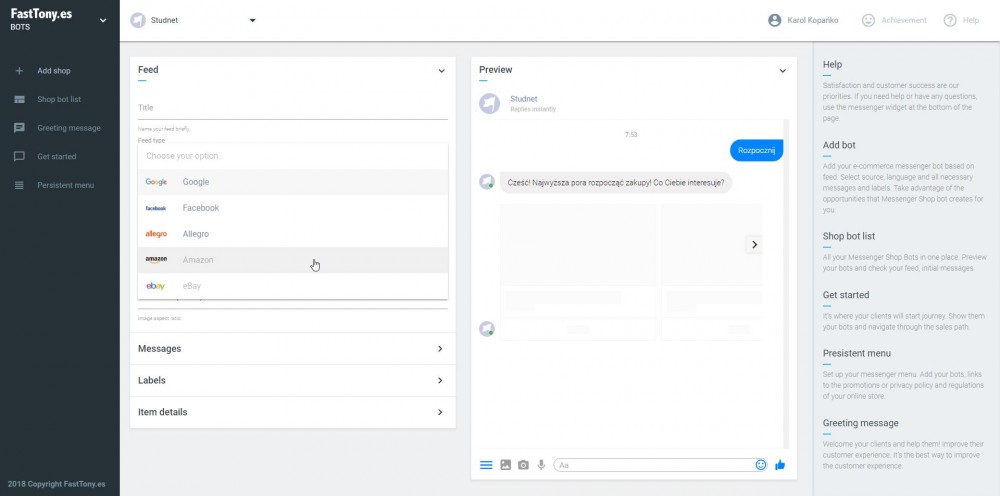Send a thumbs-up like in messenger
Image resolution: width=1000 pixels, height=496 pixels.
tap(779, 465)
